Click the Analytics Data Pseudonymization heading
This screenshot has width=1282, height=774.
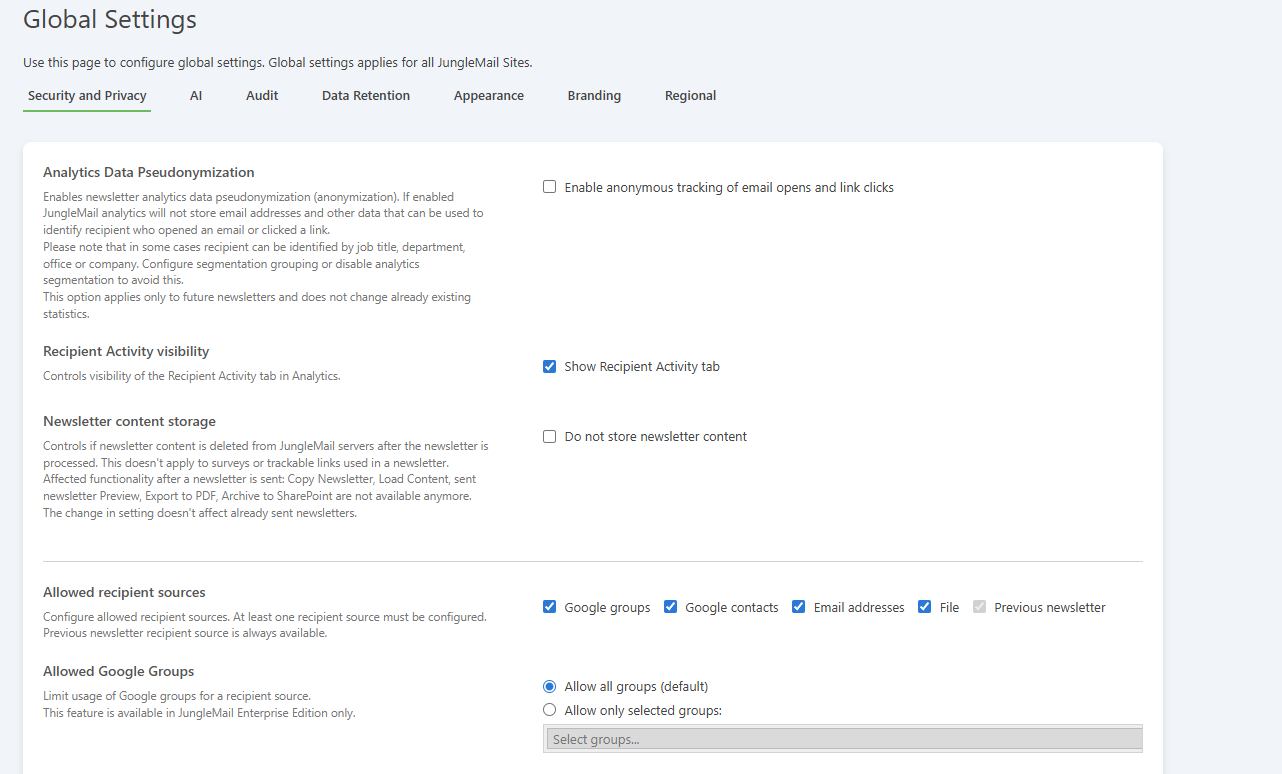(x=149, y=172)
